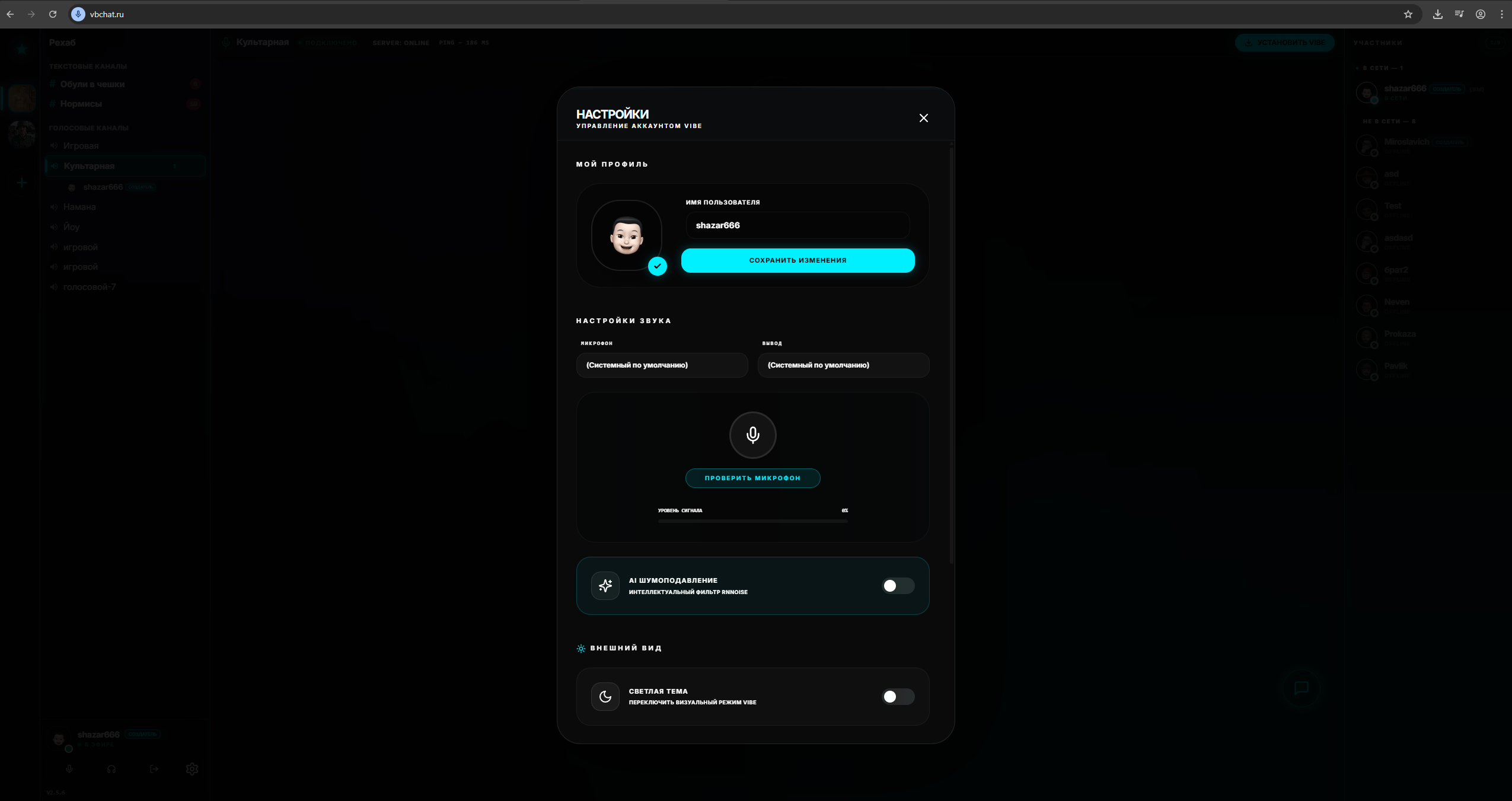Click the headphones deafen icon

pos(111,769)
